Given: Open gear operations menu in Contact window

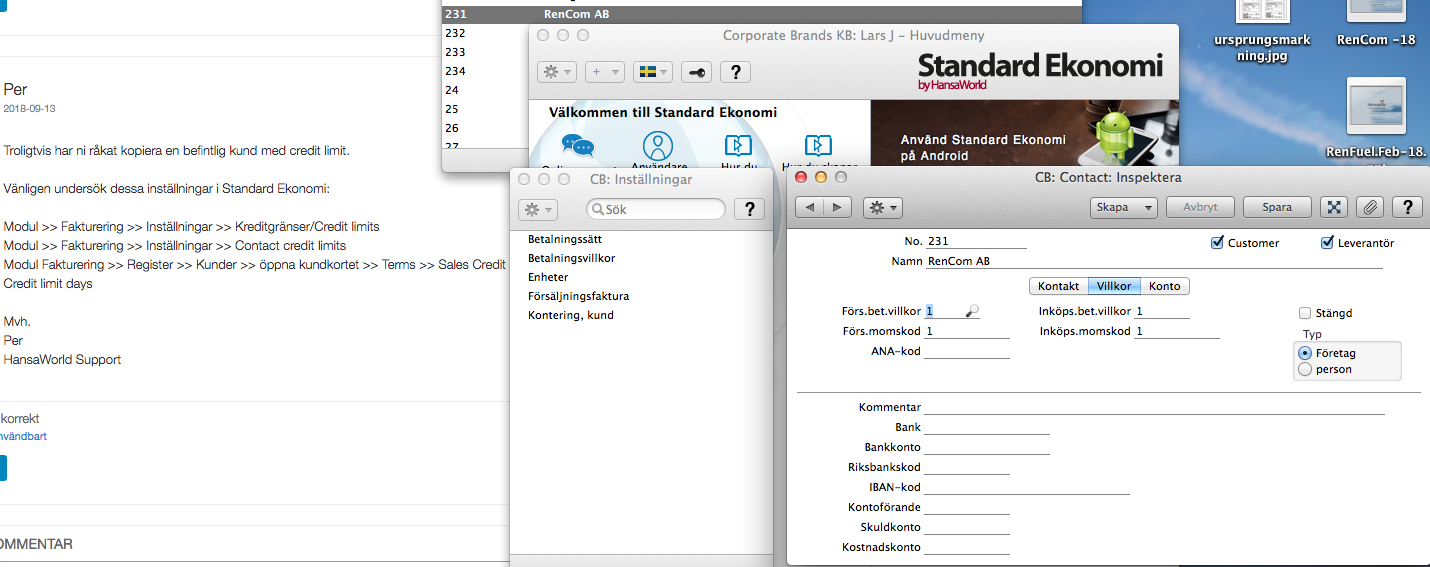Looking at the screenshot, I should click(882, 207).
